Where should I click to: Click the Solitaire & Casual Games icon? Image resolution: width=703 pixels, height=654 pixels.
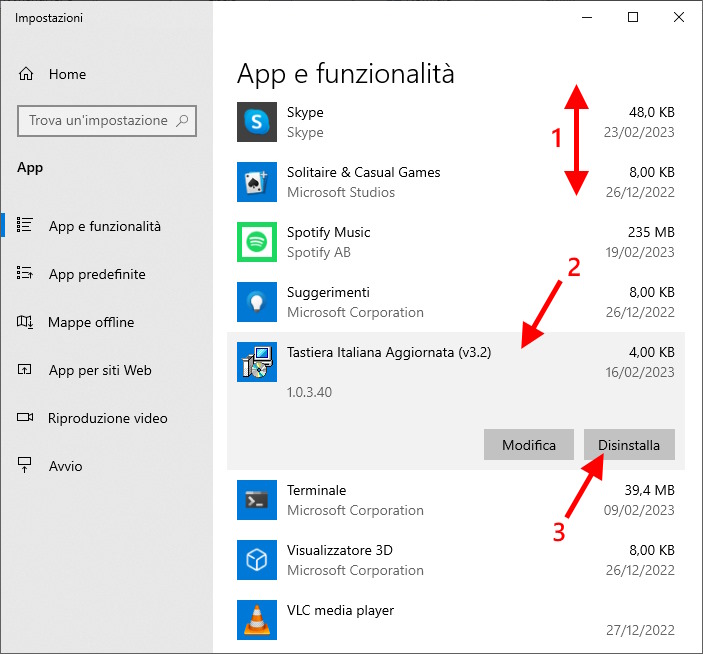coord(257,182)
